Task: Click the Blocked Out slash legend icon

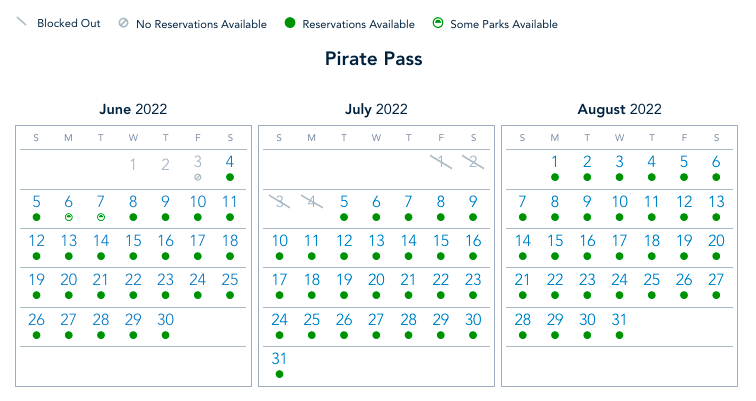Action: 21,23
